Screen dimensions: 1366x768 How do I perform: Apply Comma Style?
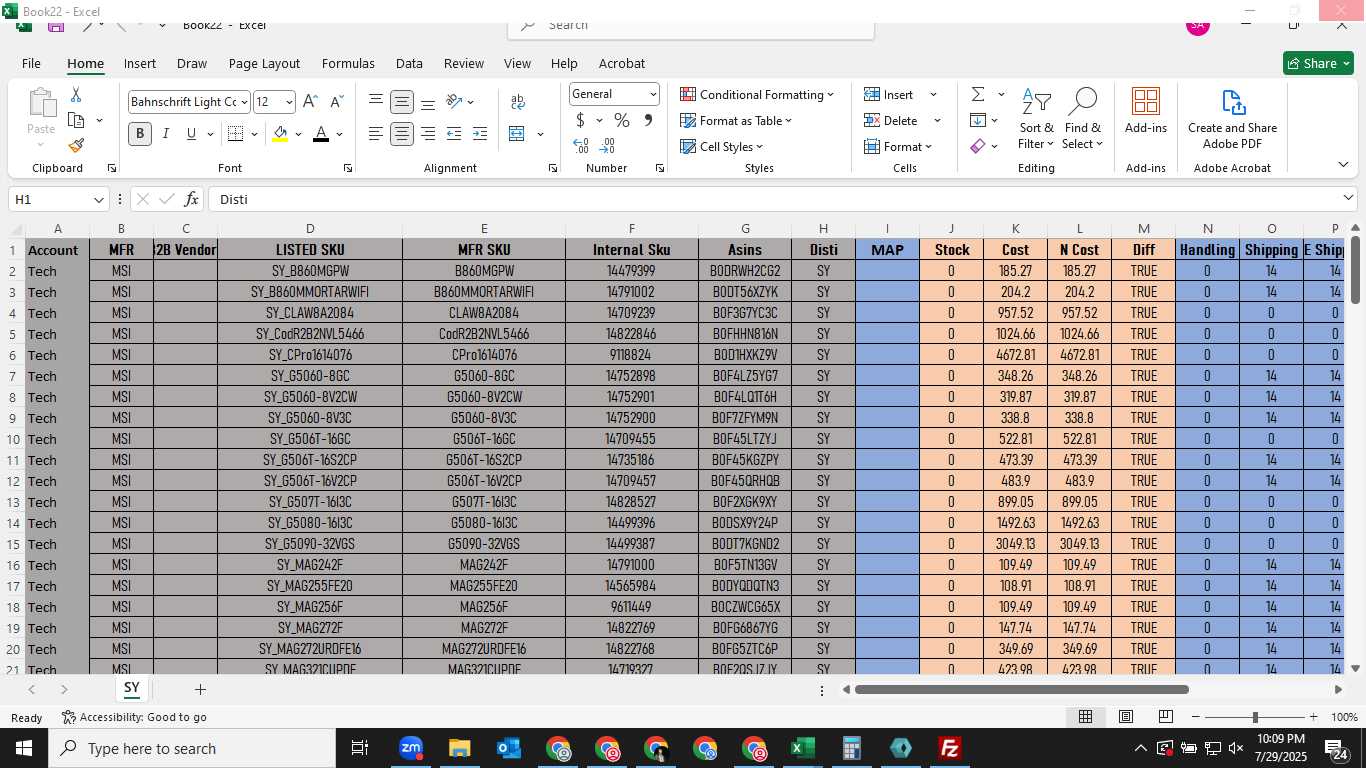[x=648, y=120]
